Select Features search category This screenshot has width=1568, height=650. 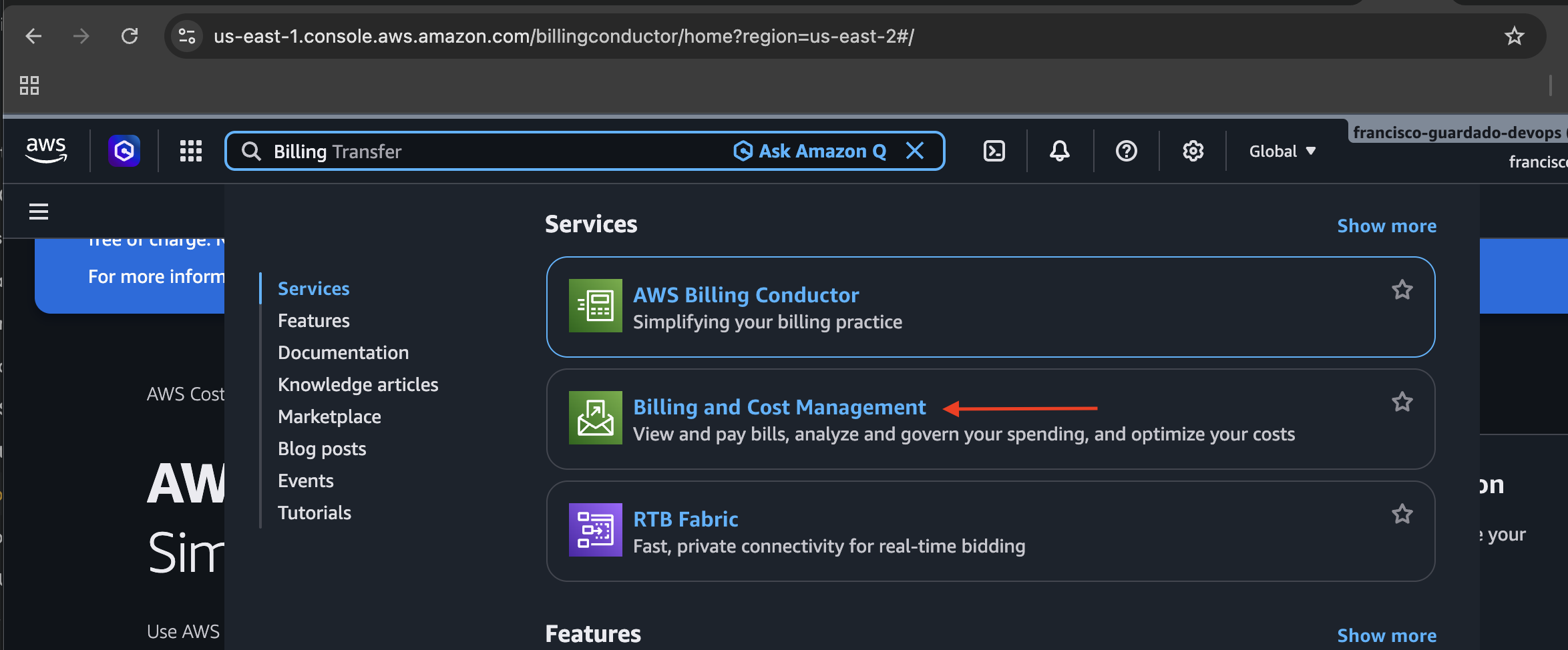[x=314, y=320]
